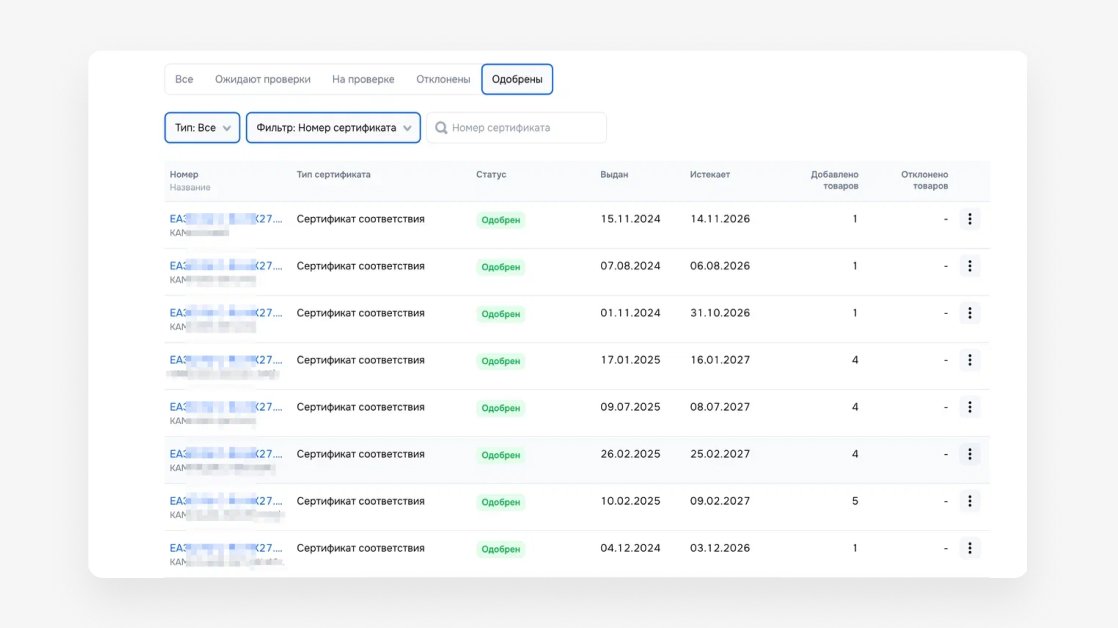This screenshot has height=628, width=1118.
Task: Click the search magnifier icon
Action: point(441,128)
